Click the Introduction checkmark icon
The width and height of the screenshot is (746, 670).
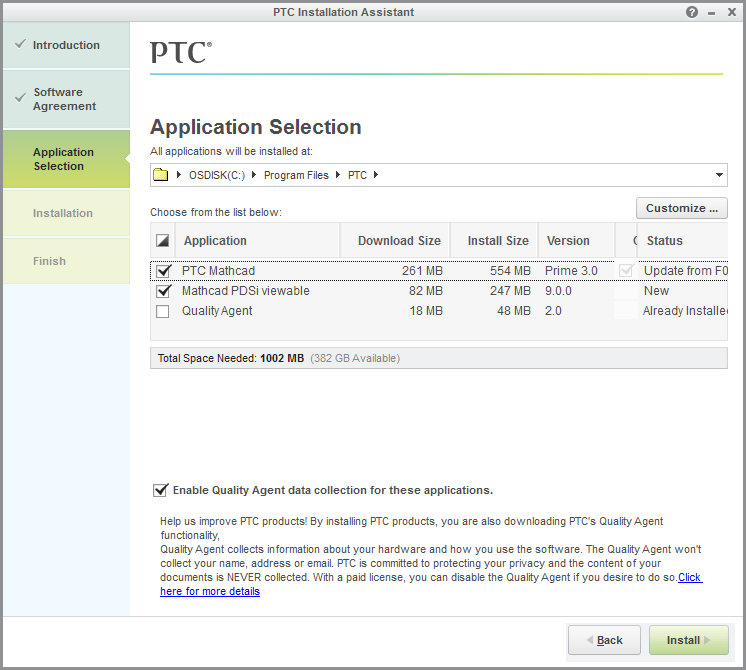coord(20,44)
